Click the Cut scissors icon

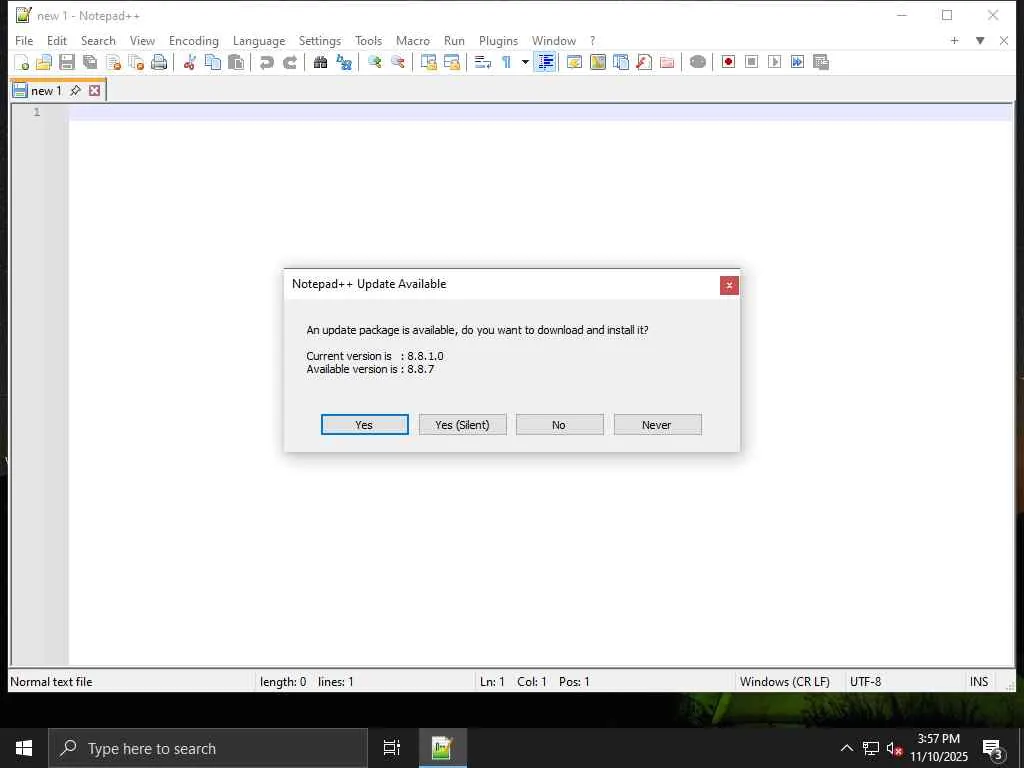point(189,62)
